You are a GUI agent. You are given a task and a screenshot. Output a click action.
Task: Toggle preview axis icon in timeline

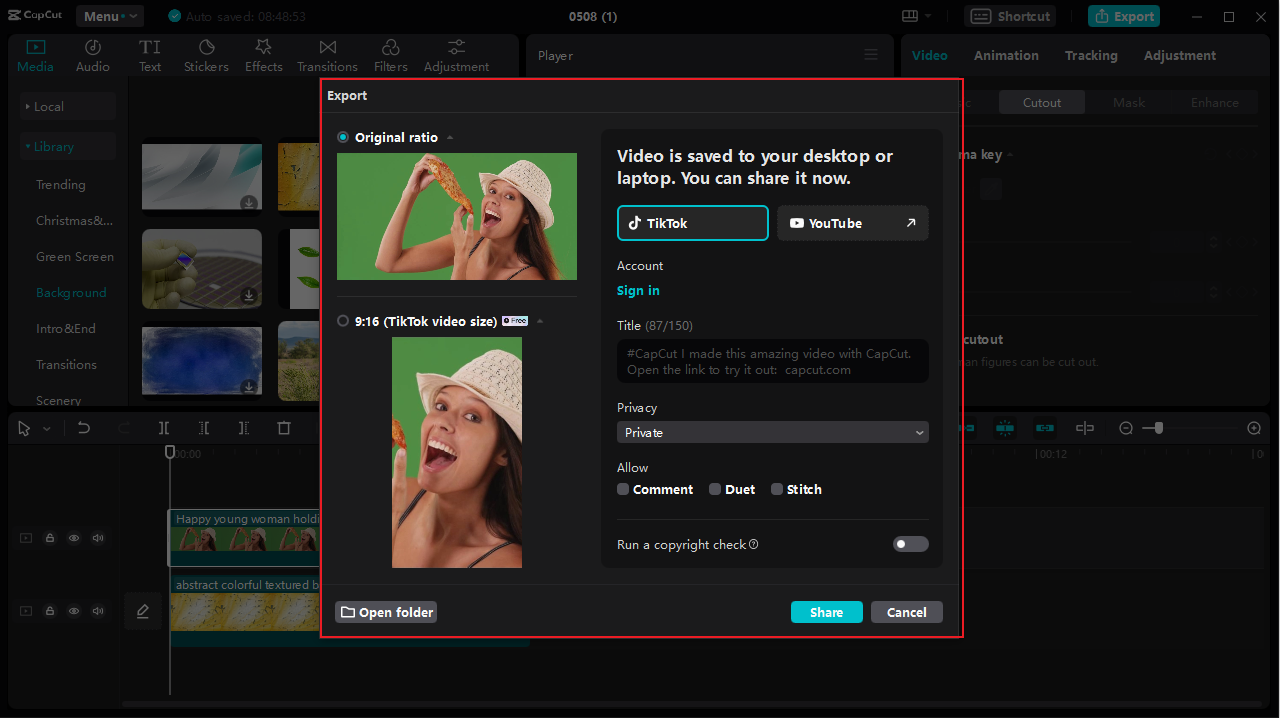tap(1085, 428)
